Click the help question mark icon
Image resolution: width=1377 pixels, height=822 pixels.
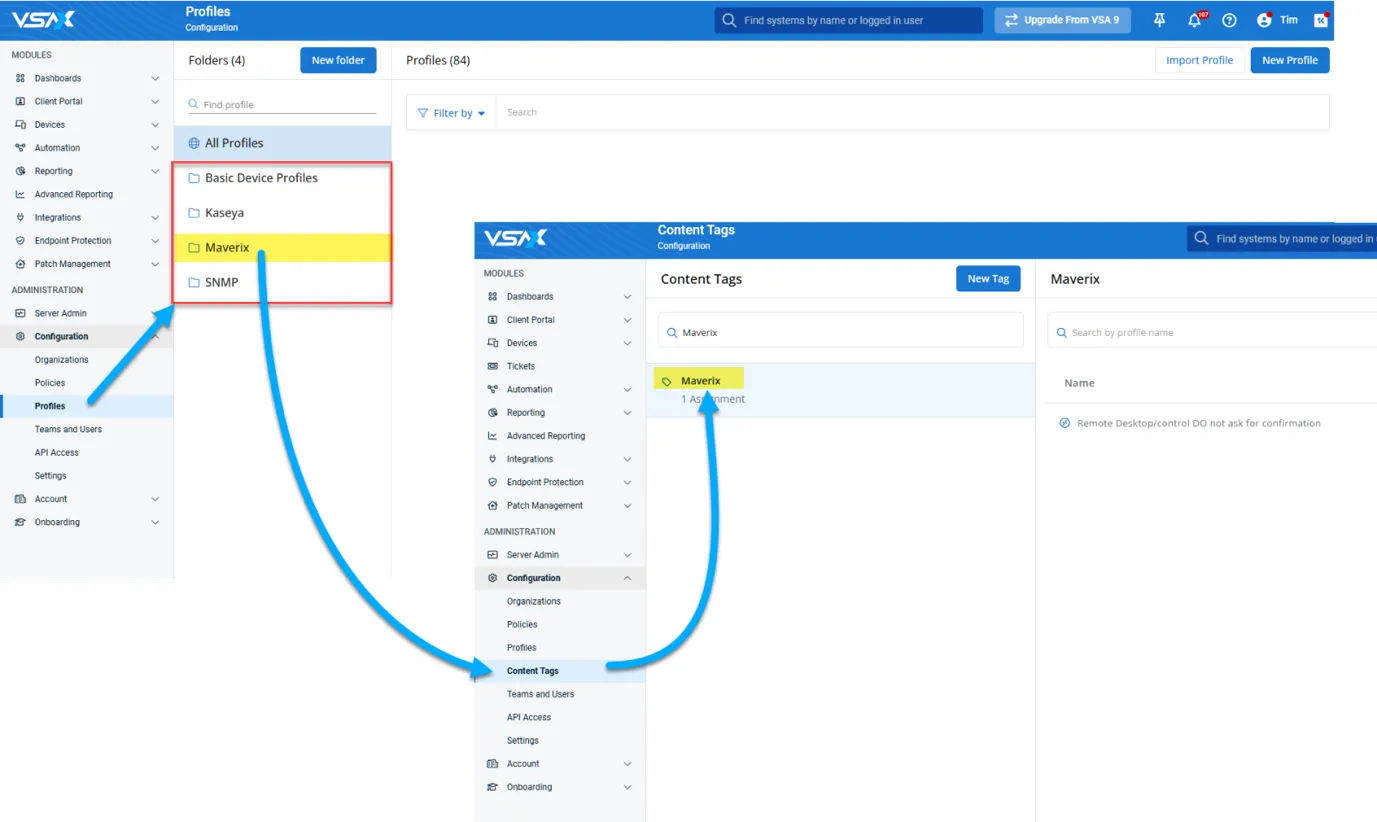1229,20
